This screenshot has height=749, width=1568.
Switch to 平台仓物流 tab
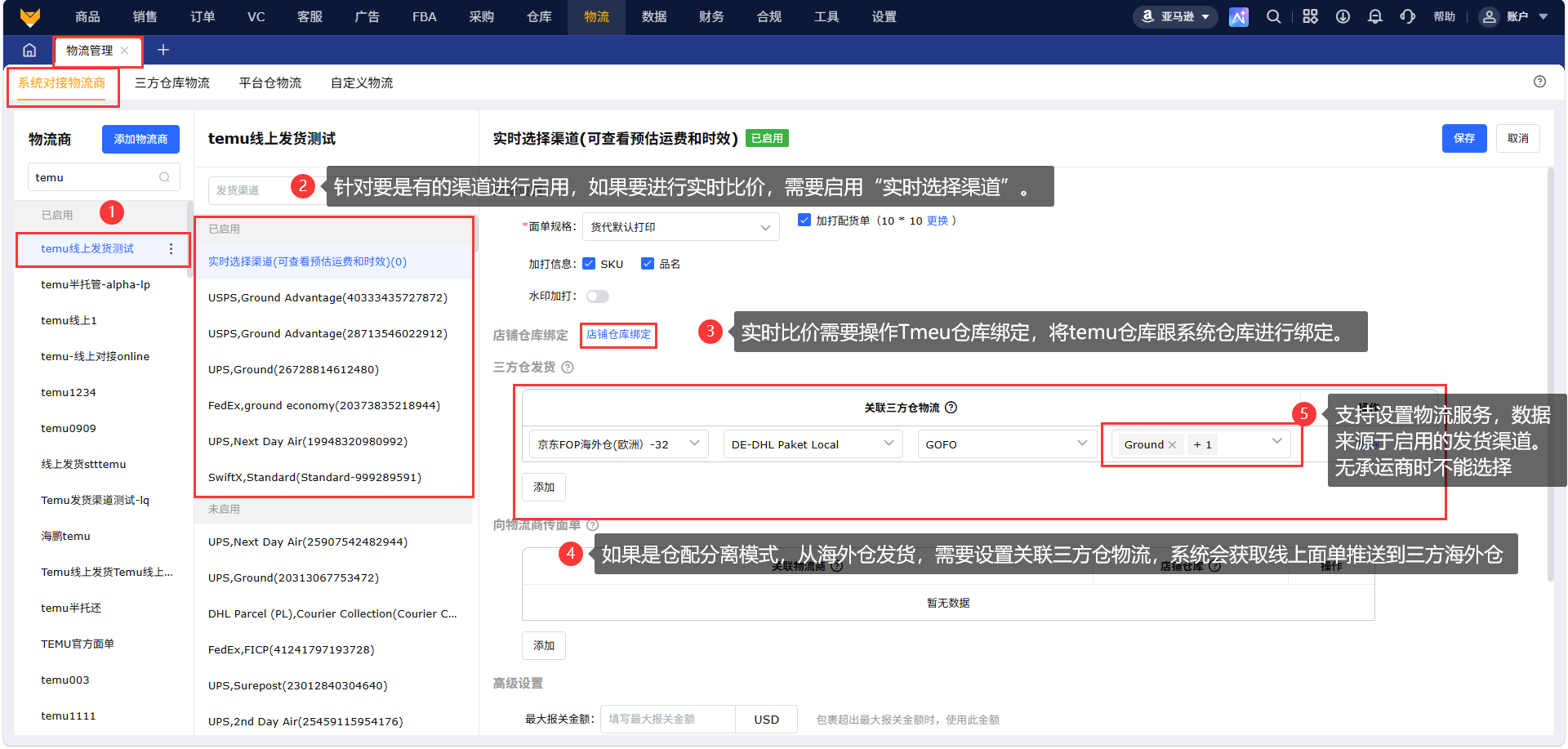tap(270, 82)
